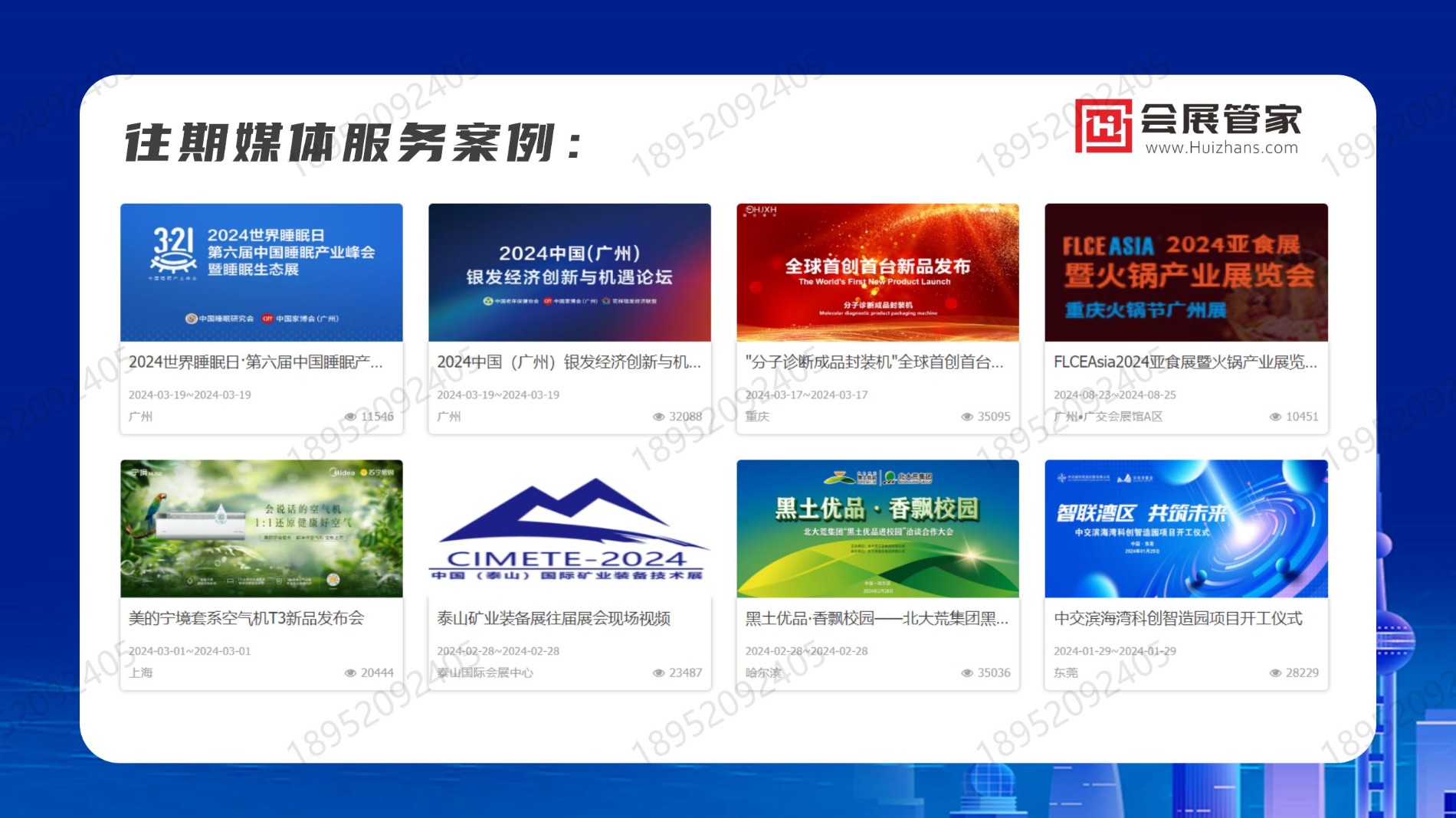Screen dimensions: 1456x818
Task: Click the 会展管家 red logo icon
Action: (1103, 126)
